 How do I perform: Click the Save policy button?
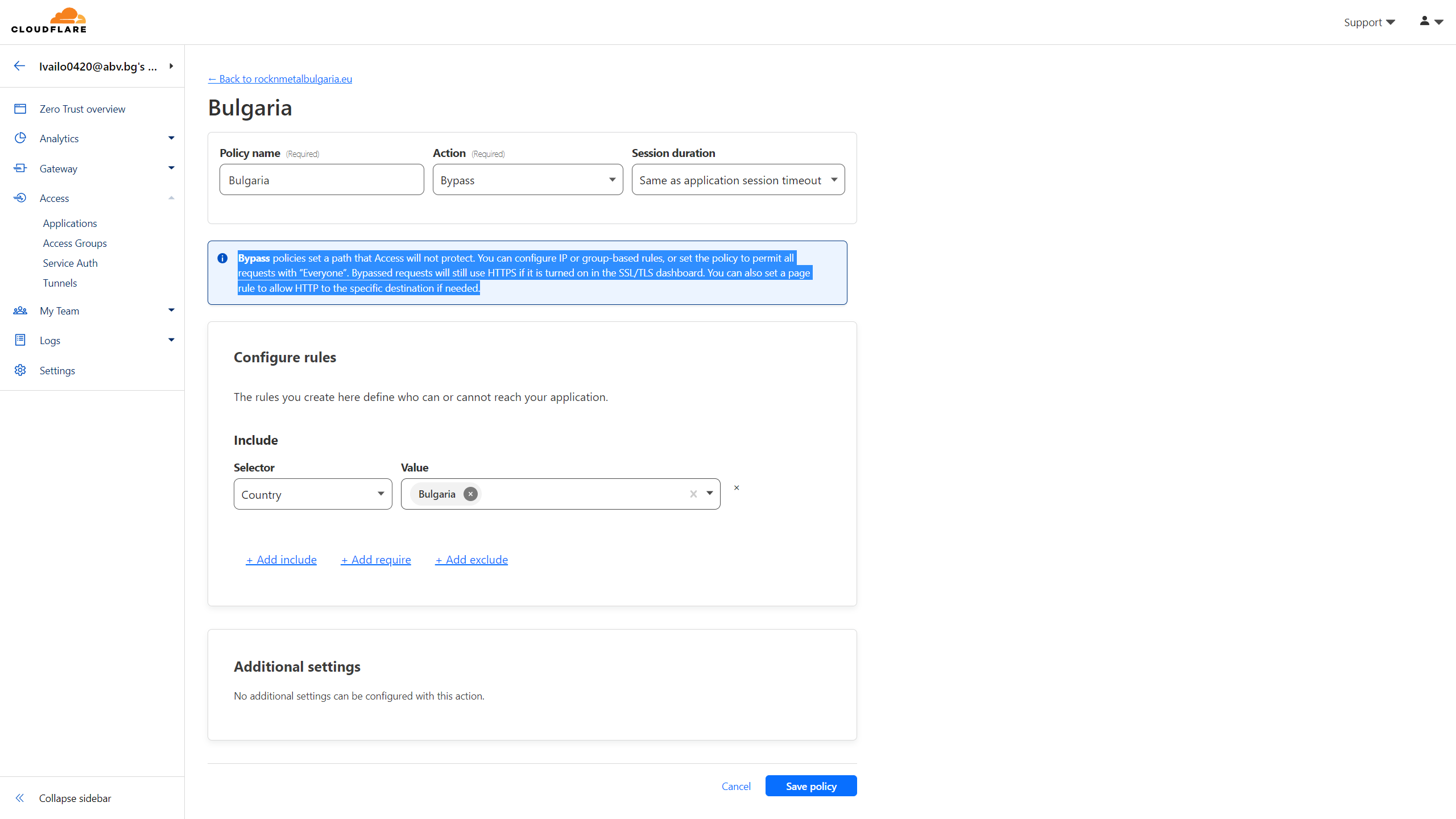coord(810,786)
